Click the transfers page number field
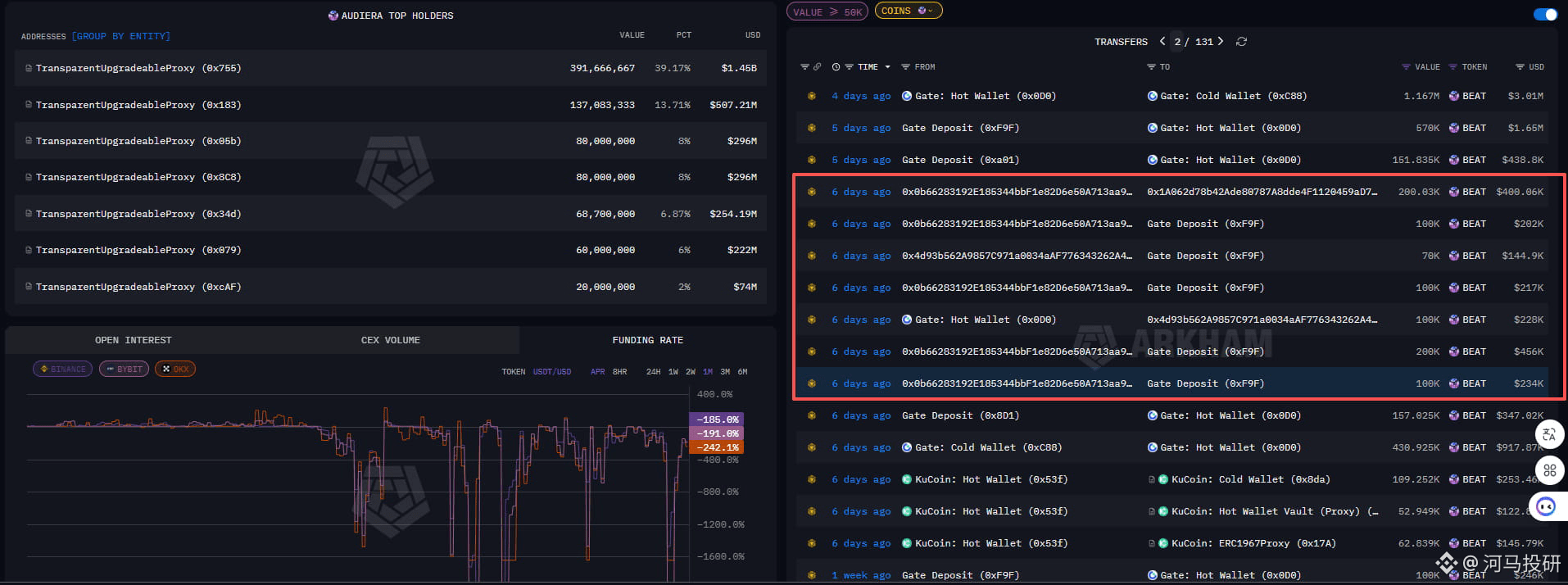The width and height of the screenshot is (1568, 585). click(x=1177, y=42)
